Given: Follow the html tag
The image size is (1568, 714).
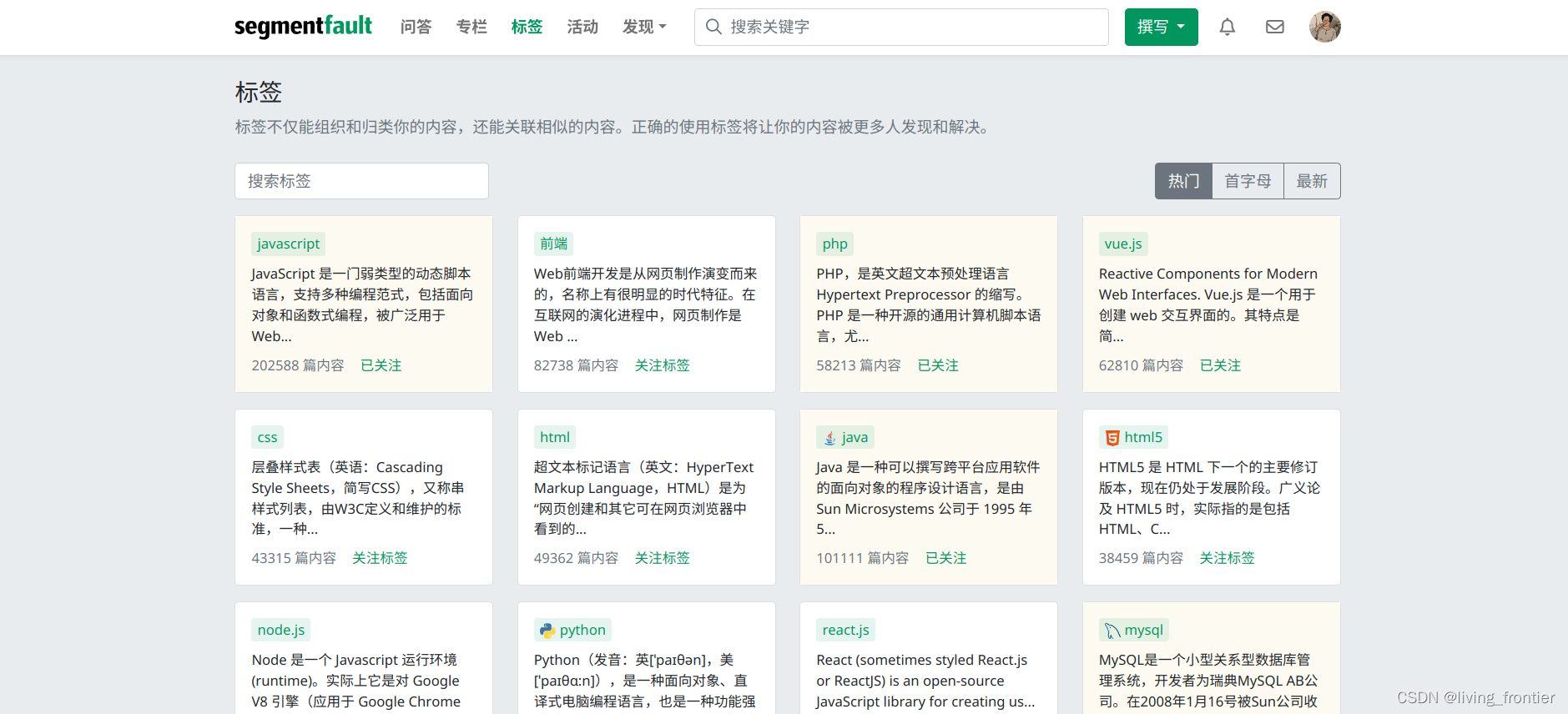Looking at the screenshot, I should (x=662, y=558).
